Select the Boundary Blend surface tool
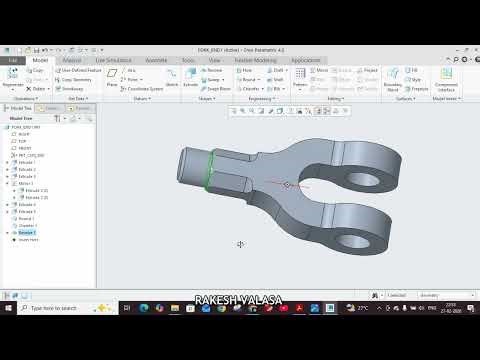This screenshot has width=480, height=360. tap(393, 80)
